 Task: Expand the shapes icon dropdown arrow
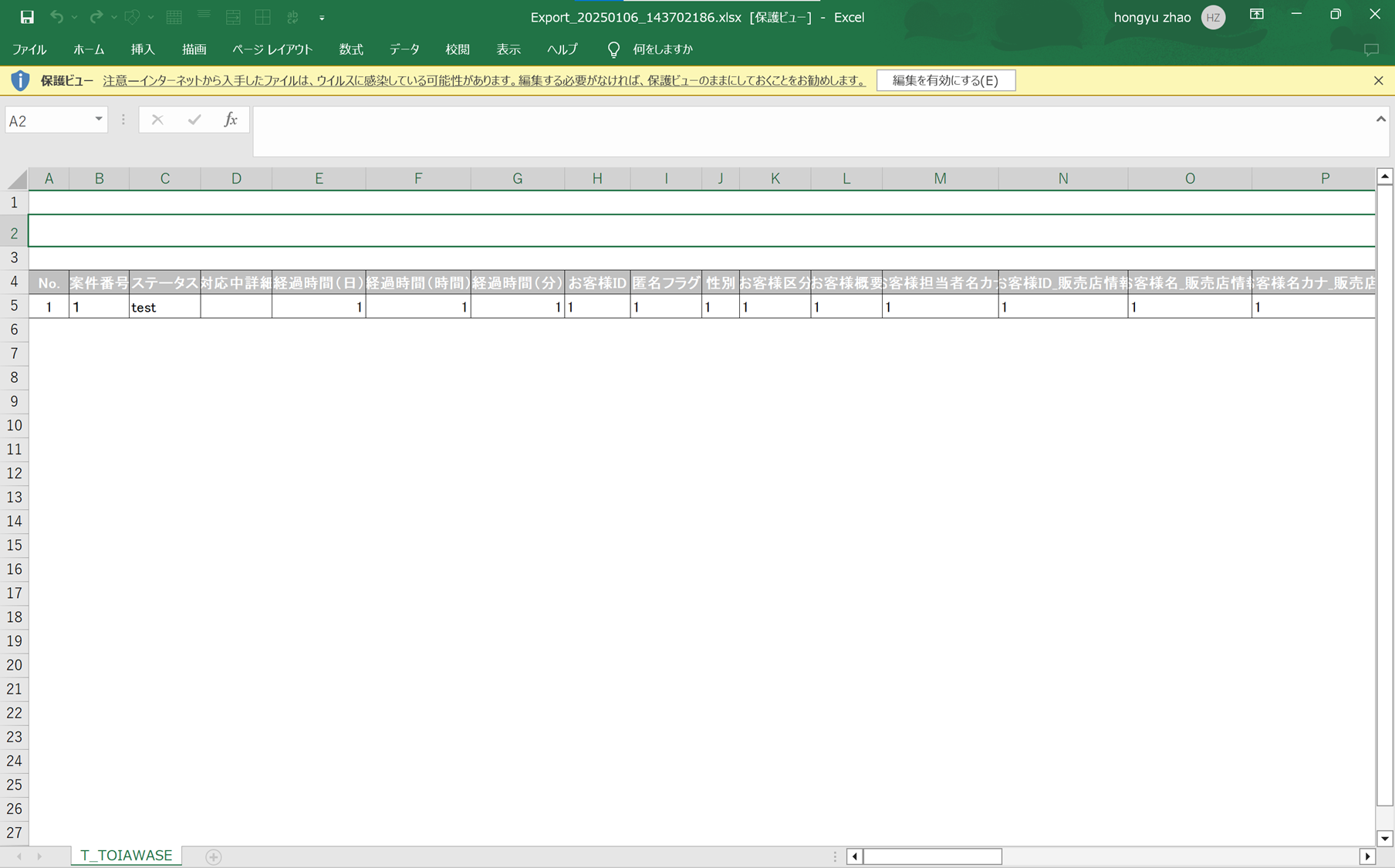click(150, 17)
